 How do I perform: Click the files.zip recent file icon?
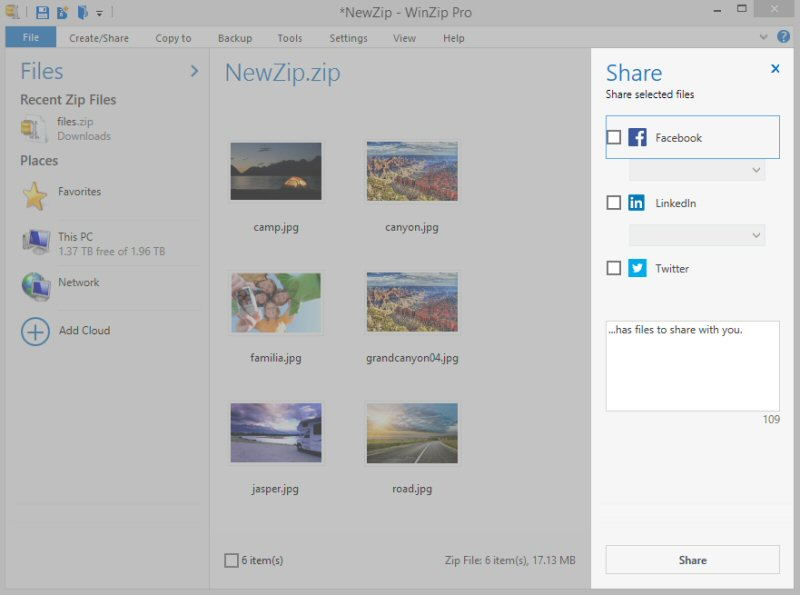(x=34, y=129)
